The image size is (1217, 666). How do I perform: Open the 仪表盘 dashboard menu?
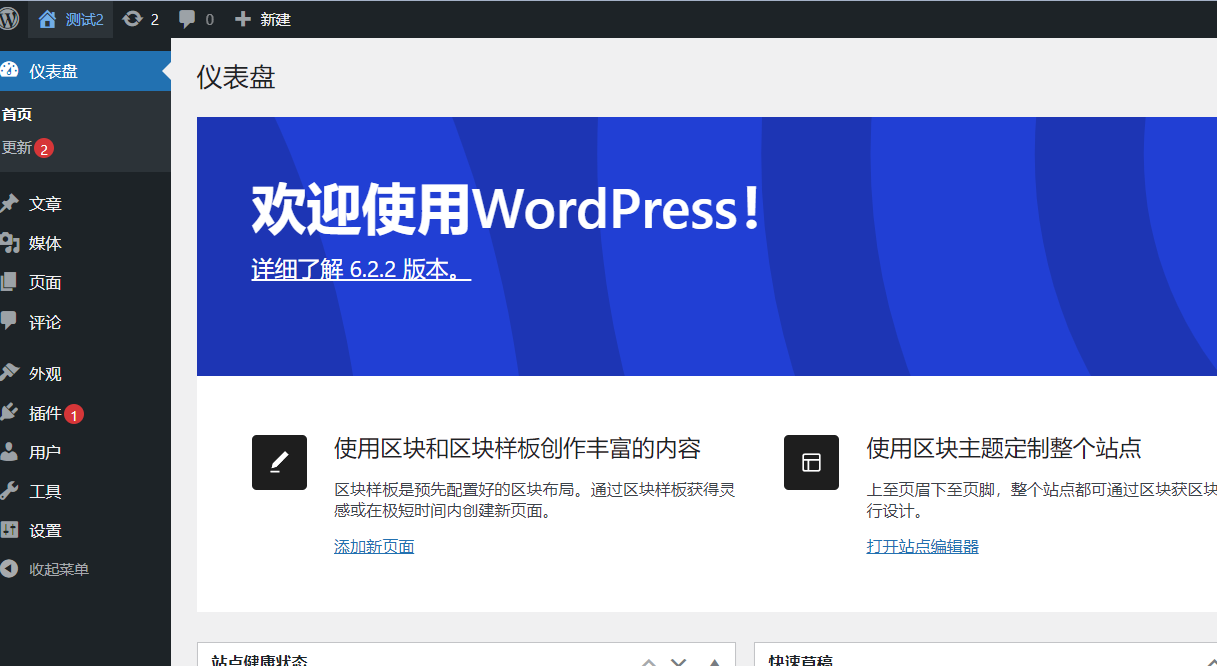pyautogui.click(x=54, y=71)
